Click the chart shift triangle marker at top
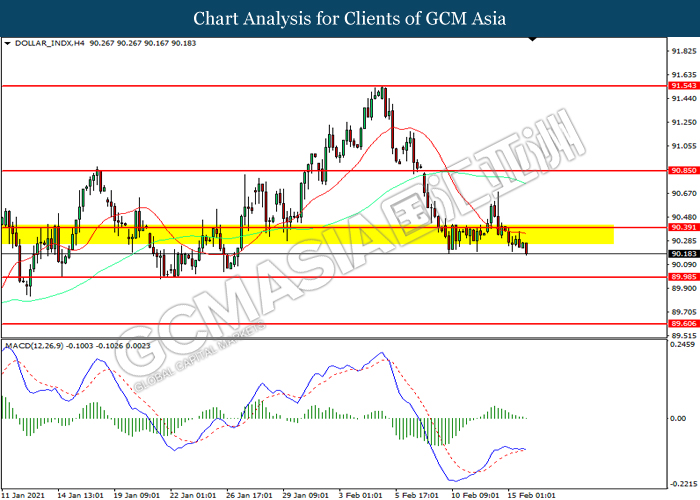Screen dimensions: 700x500 point(532,39)
